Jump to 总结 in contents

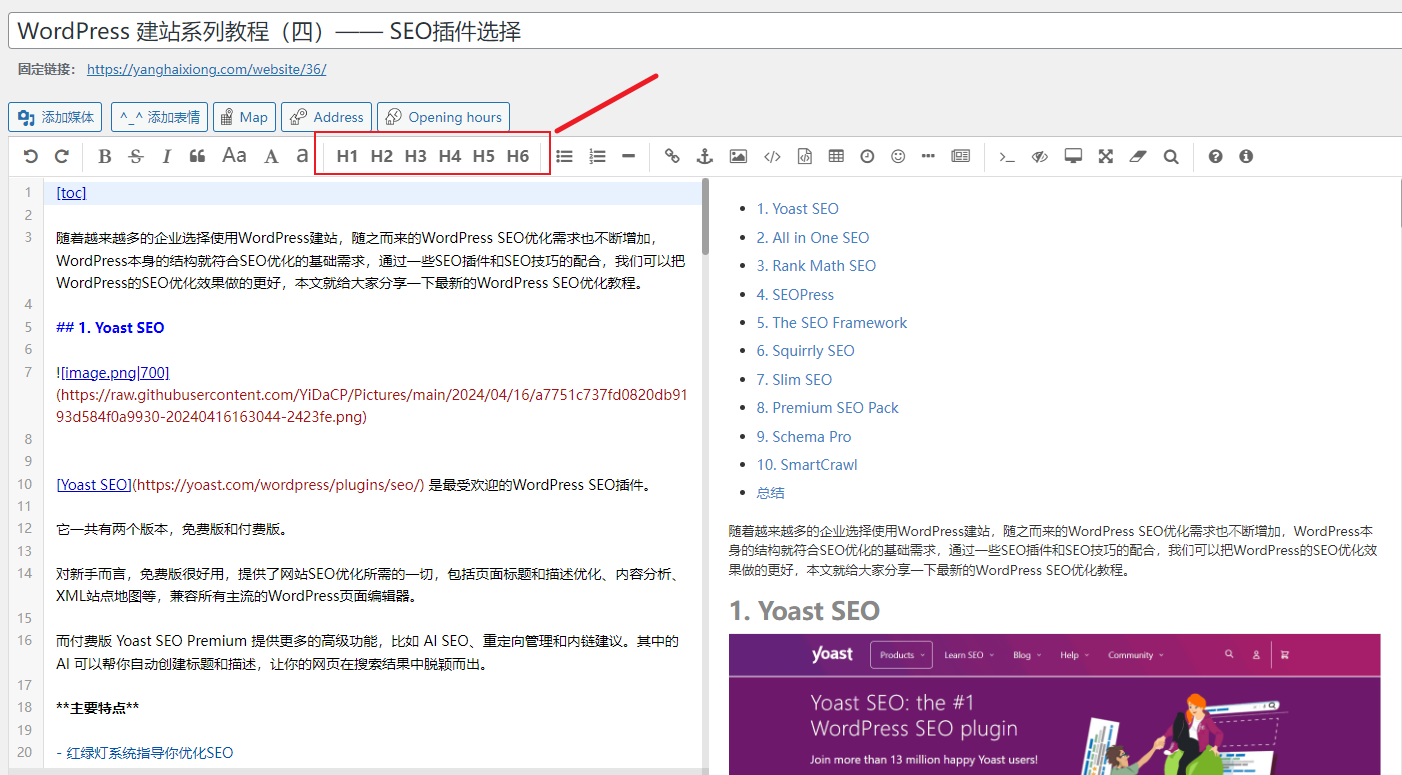tap(770, 493)
